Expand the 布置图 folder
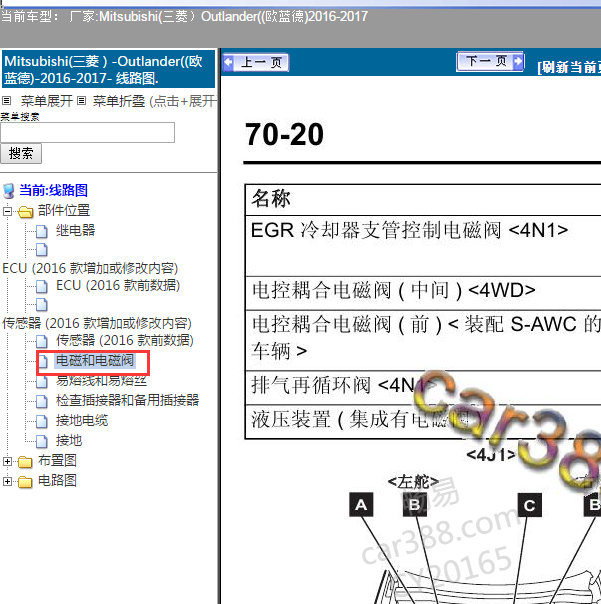The width and height of the screenshot is (601, 604). click(x=7, y=461)
